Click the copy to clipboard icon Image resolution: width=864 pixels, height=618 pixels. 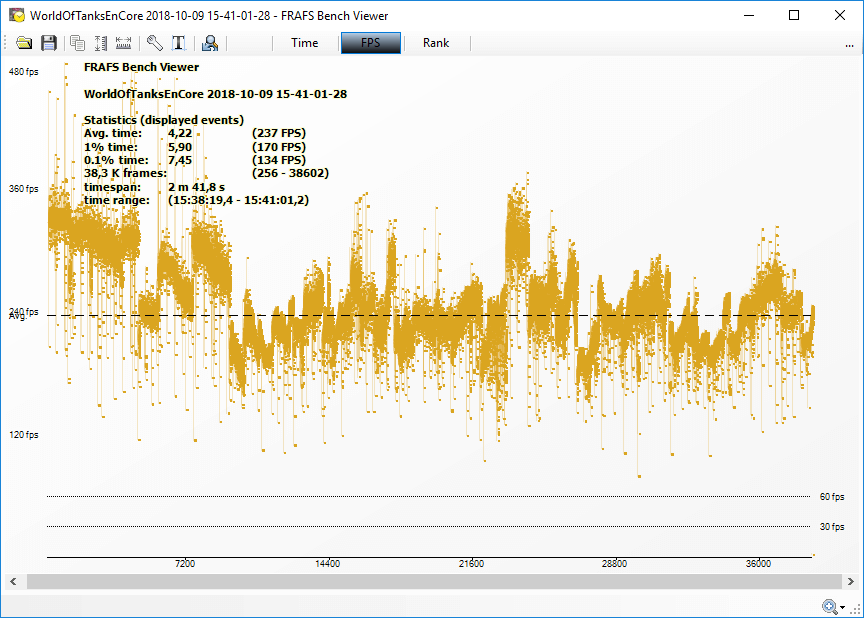tap(77, 43)
